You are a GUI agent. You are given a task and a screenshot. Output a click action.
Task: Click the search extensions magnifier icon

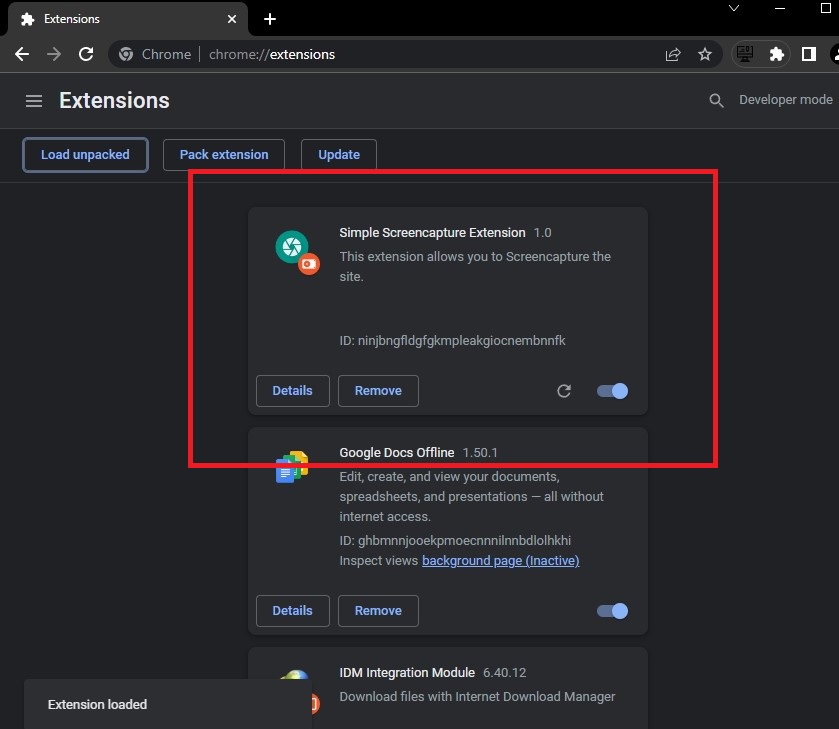tap(716, 100)
